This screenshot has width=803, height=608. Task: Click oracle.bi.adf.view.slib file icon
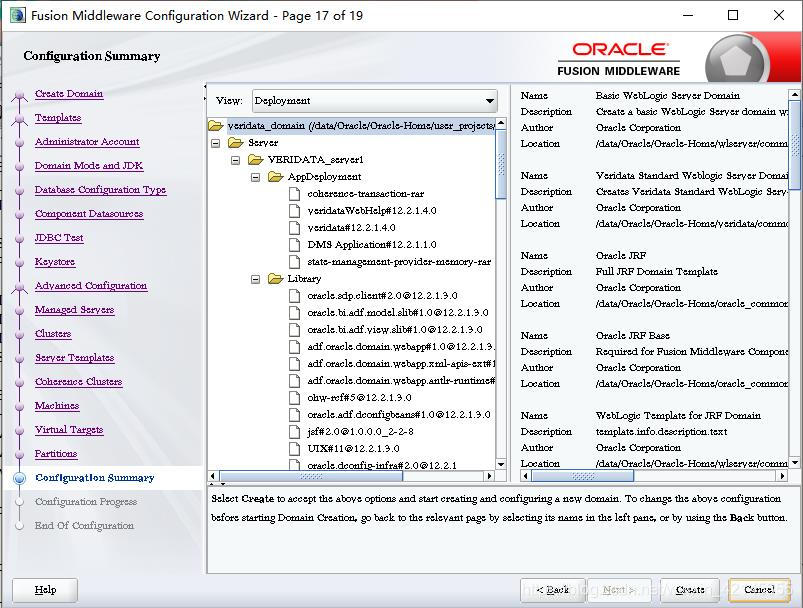click(x=294, y=329)
